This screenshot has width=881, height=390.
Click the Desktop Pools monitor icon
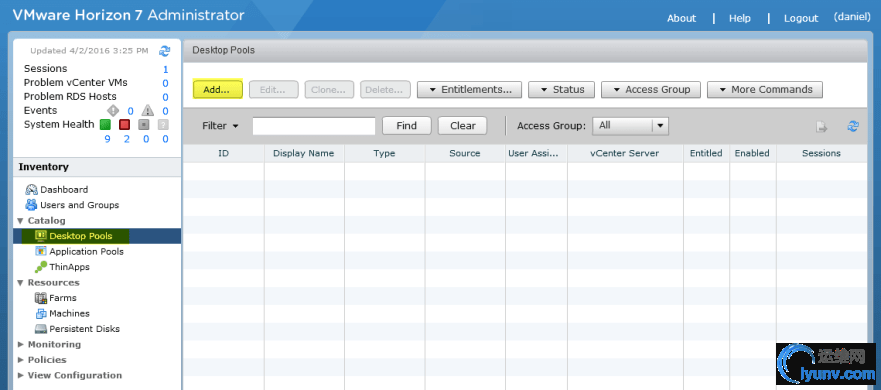pyautogui.click(x=41, y=236)
